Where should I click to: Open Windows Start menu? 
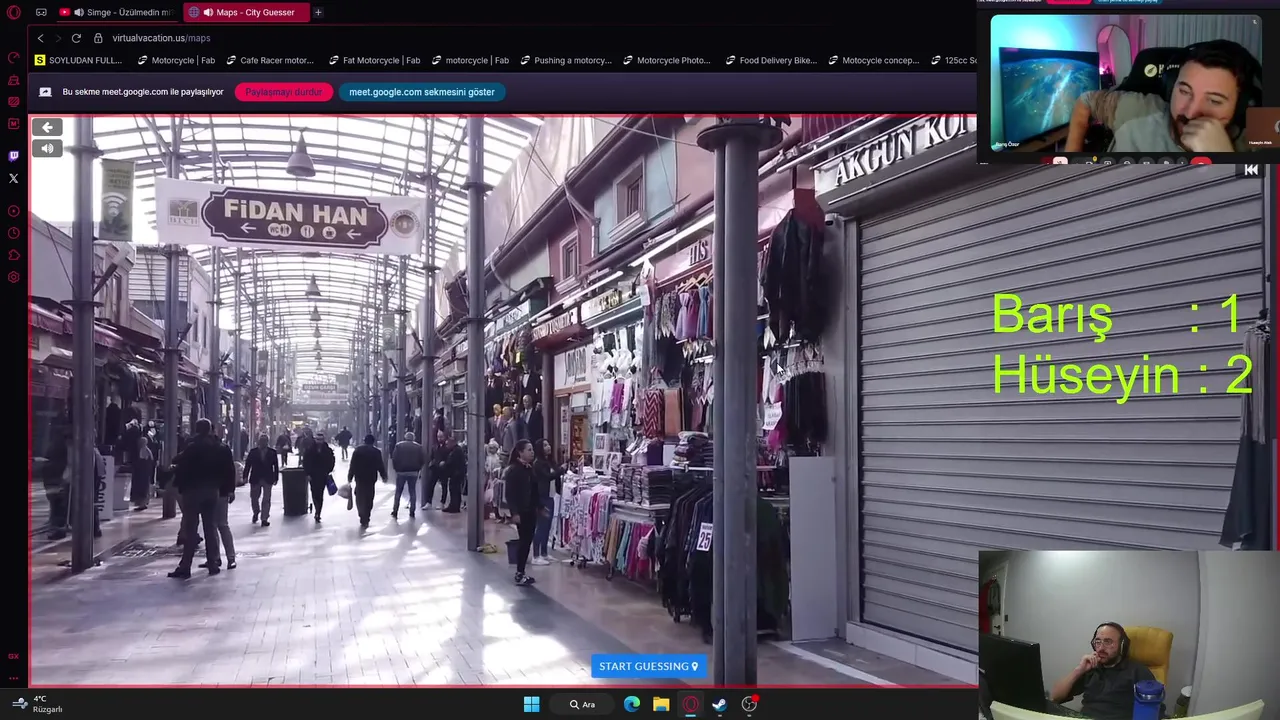pos(532,704)
